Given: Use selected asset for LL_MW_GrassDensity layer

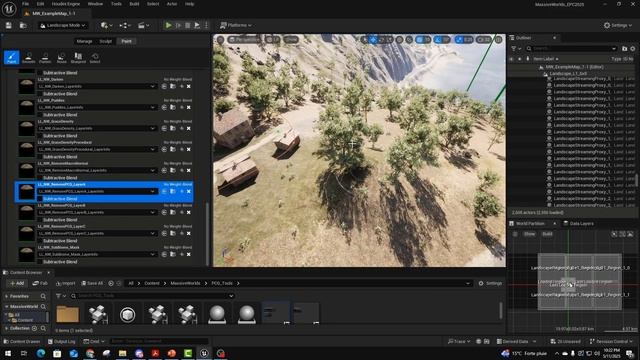Looking at the screenshot, I should pos(164,129).
